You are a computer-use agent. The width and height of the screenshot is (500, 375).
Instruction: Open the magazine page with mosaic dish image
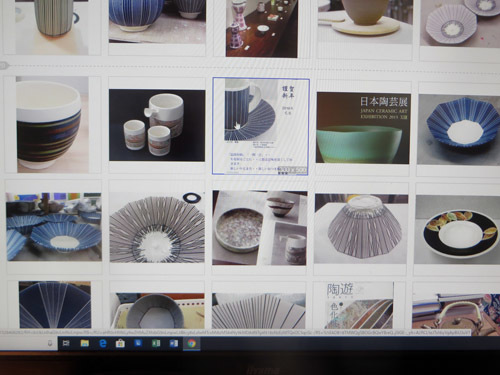[260, 228]
